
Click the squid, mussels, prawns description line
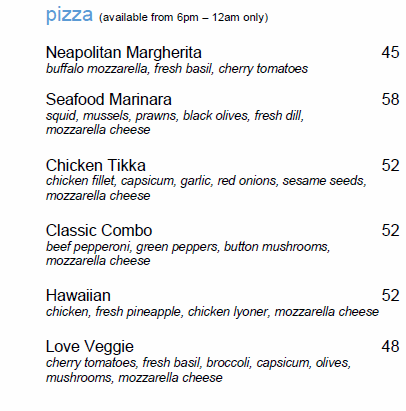click(x=175, y=116)
